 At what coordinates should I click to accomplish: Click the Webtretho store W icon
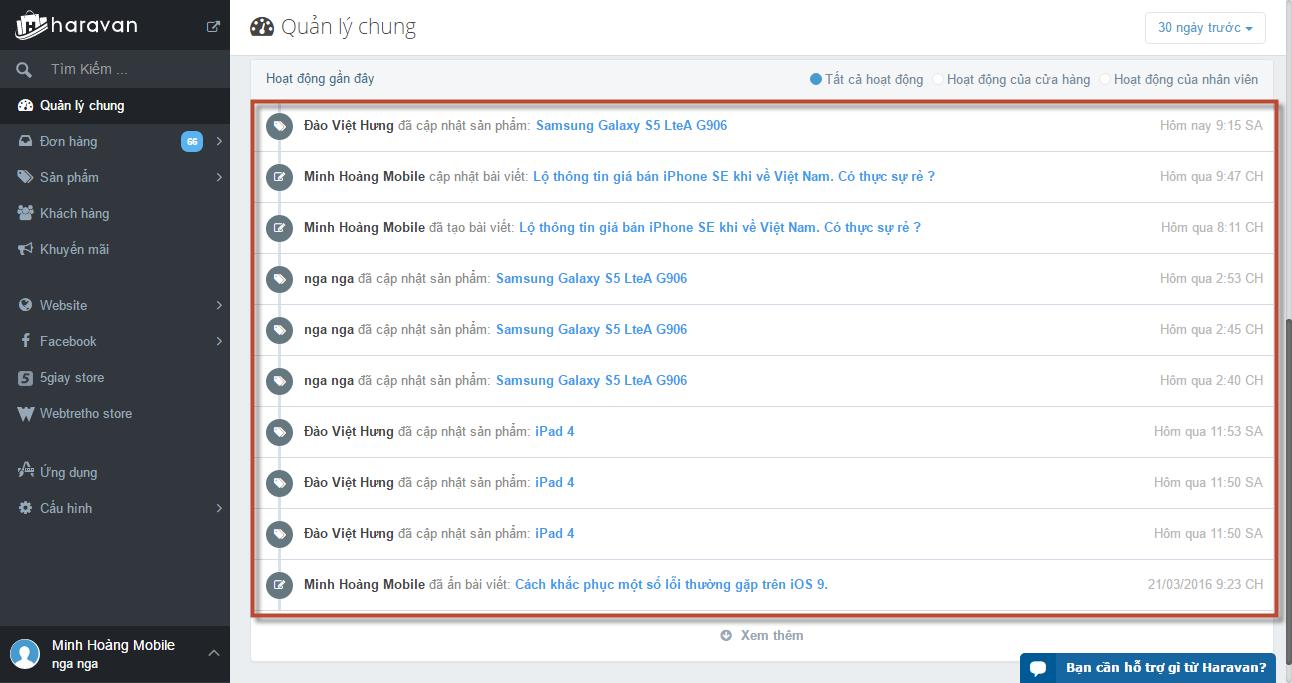coord(25,413)
